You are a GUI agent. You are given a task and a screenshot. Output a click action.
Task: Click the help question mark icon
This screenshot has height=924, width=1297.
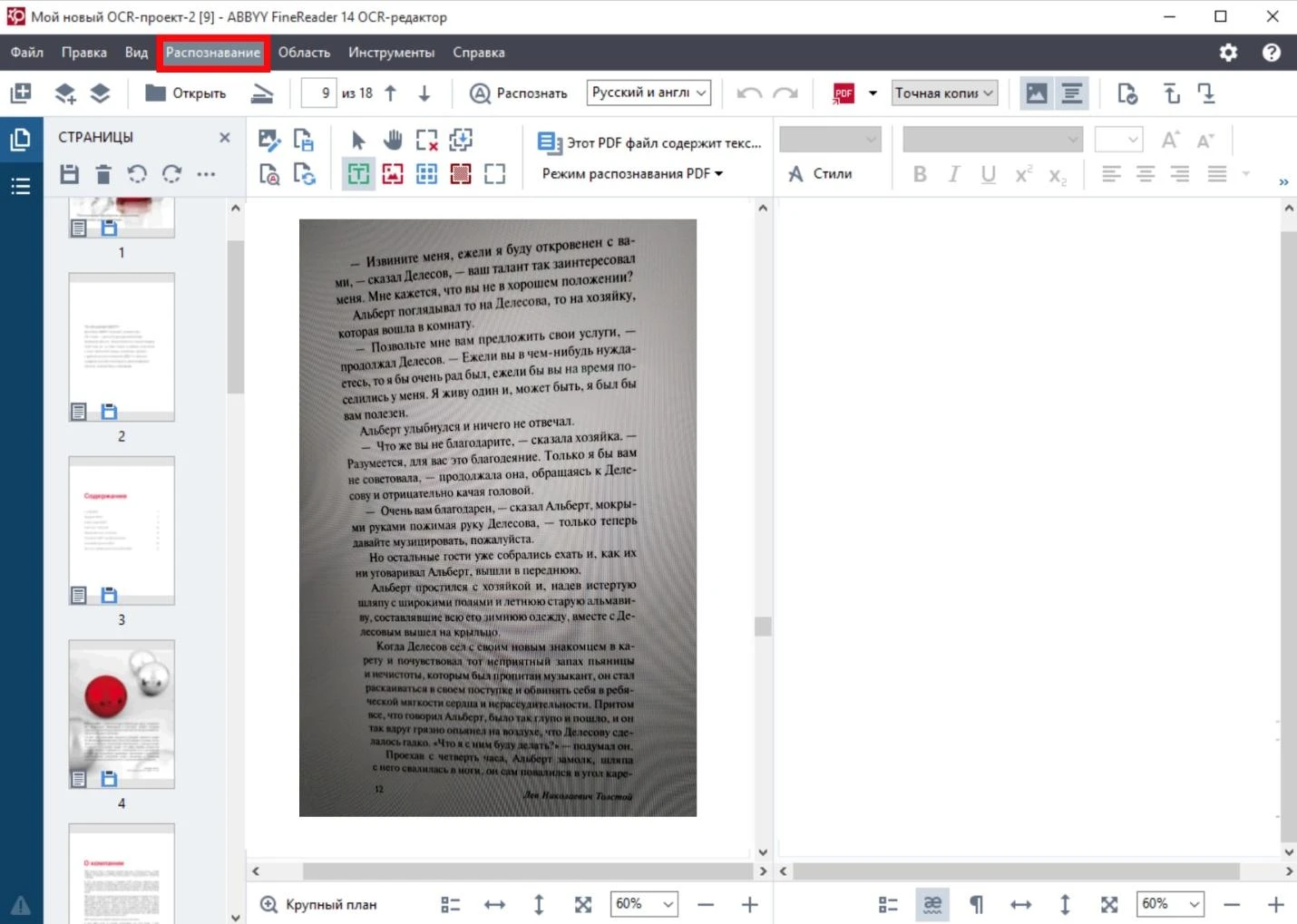point(1272,53)
